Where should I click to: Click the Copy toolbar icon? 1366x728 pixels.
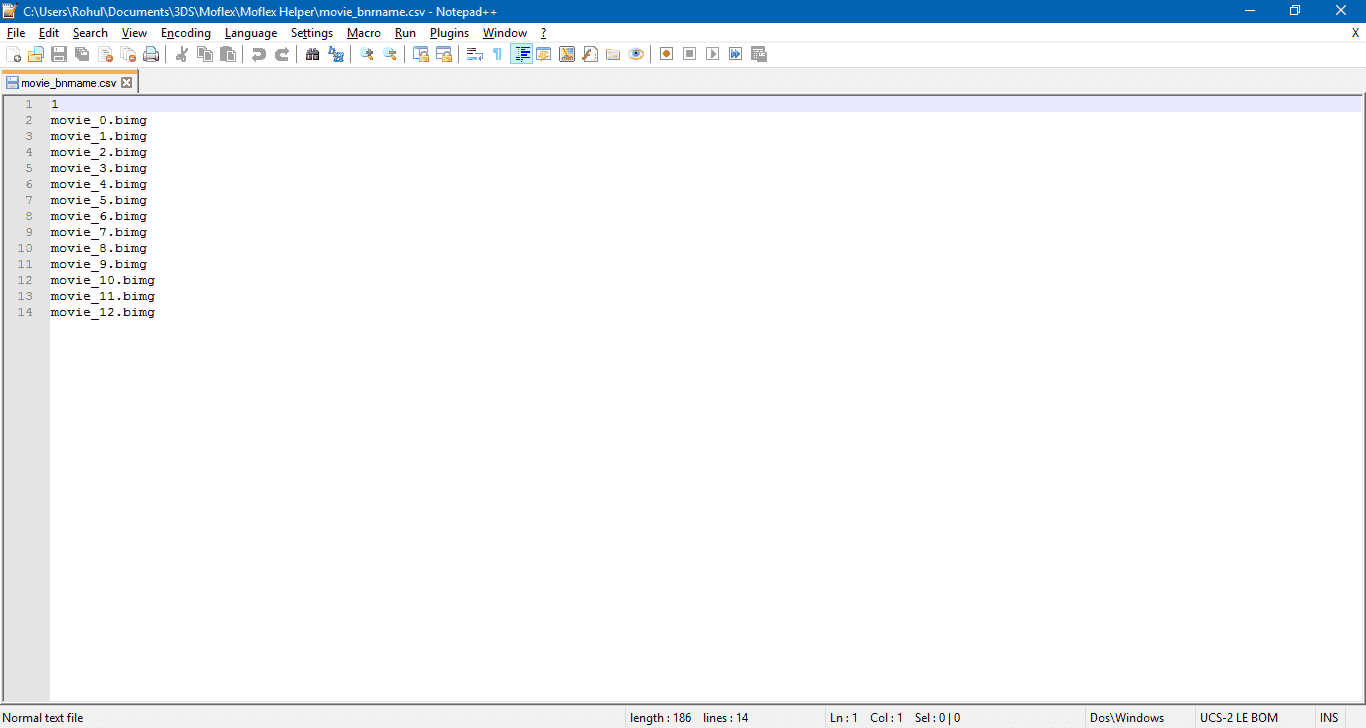[x=205, y=54]
